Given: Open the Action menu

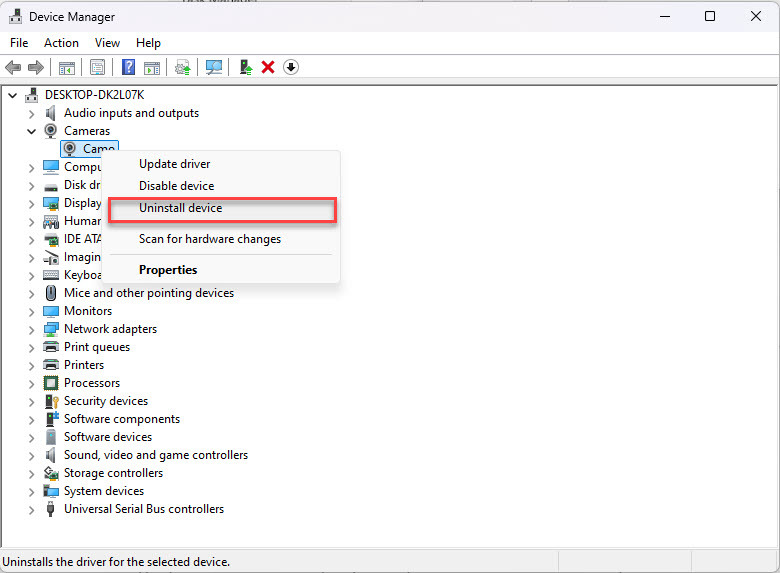Looking at the screenshot, I should tap(61, 43).
